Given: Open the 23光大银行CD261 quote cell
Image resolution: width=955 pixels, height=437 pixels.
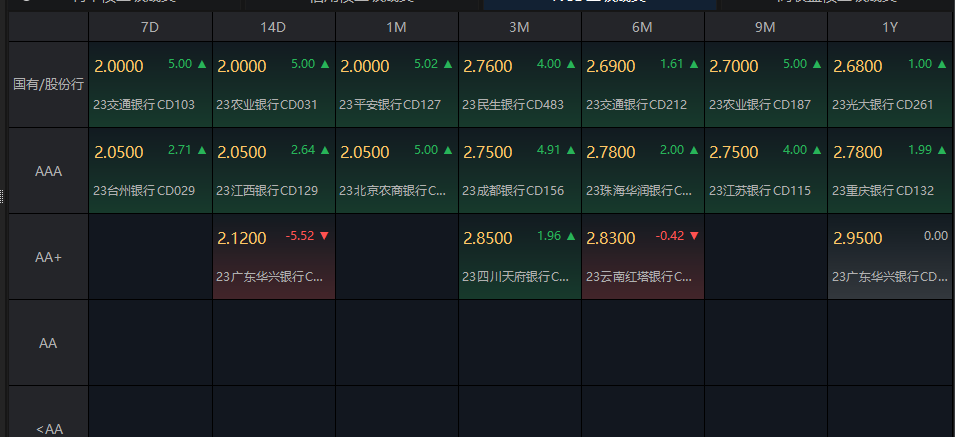Looking at the screenshot, I should tap(891, 85).
